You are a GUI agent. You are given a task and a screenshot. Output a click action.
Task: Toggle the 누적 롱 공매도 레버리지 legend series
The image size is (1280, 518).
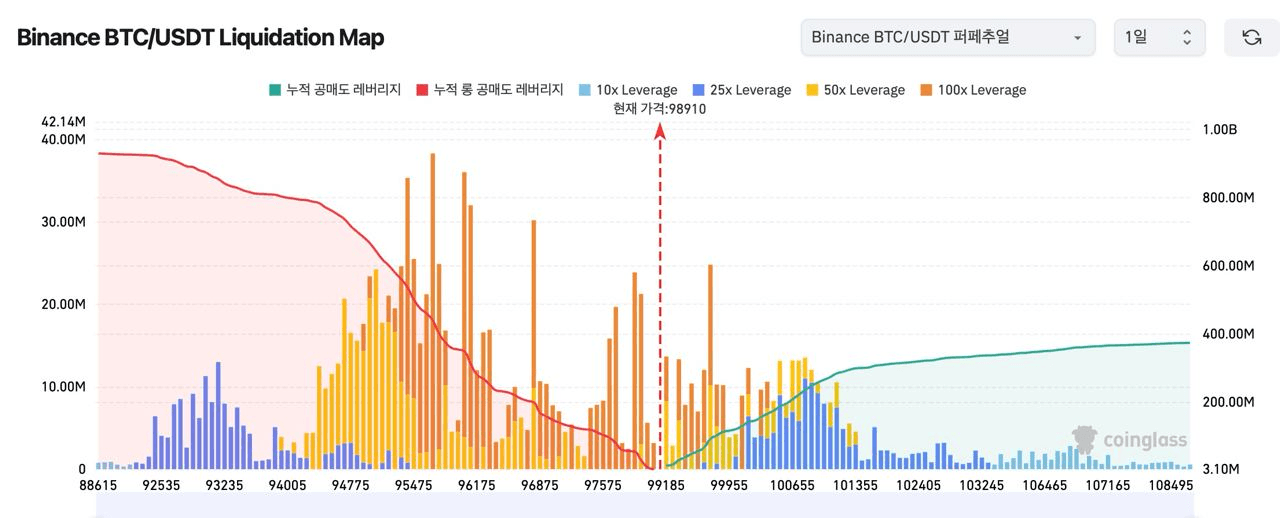tap(489, 90)
